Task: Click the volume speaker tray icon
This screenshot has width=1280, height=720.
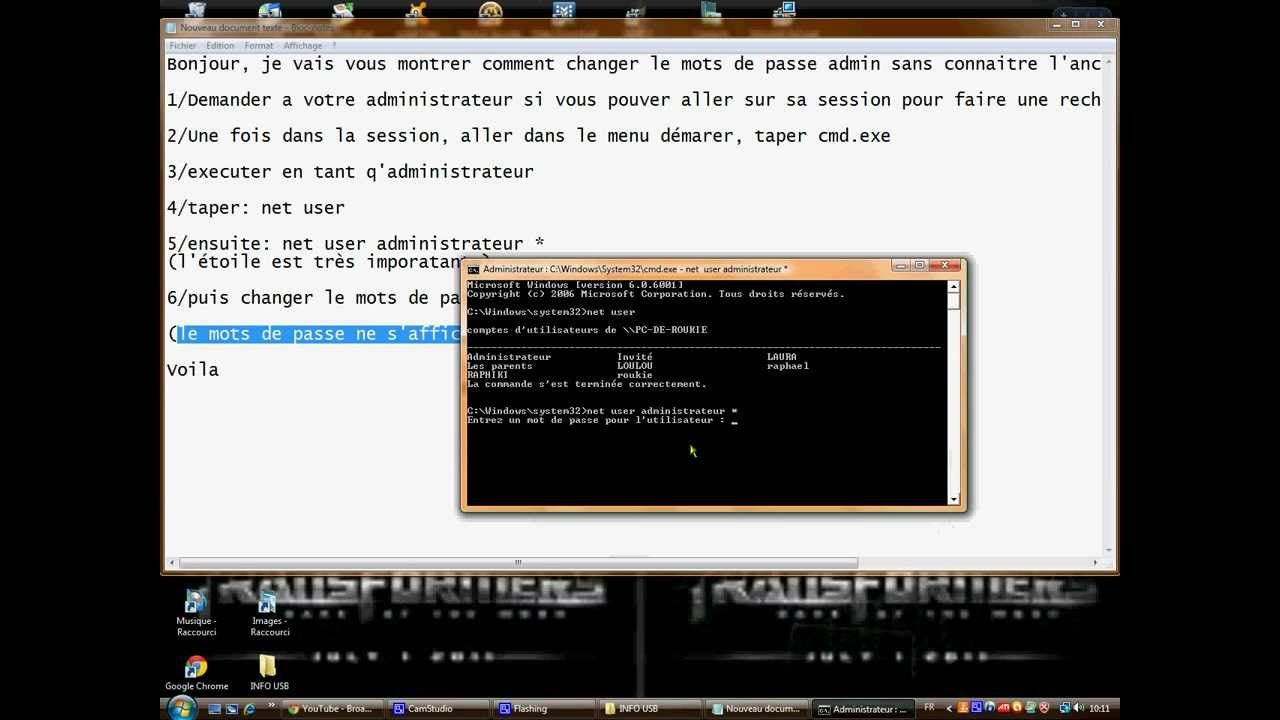Action: coord(1078,708)
